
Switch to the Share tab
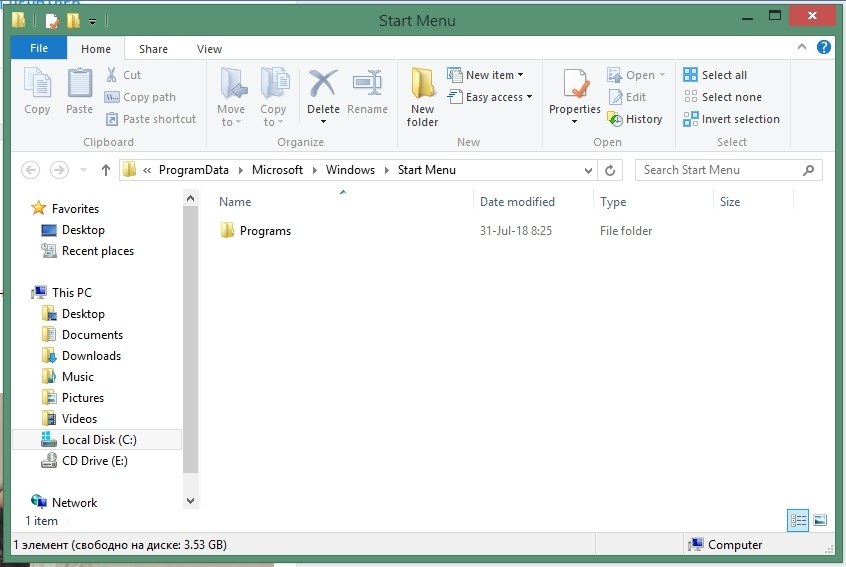[x=153, y=49]
